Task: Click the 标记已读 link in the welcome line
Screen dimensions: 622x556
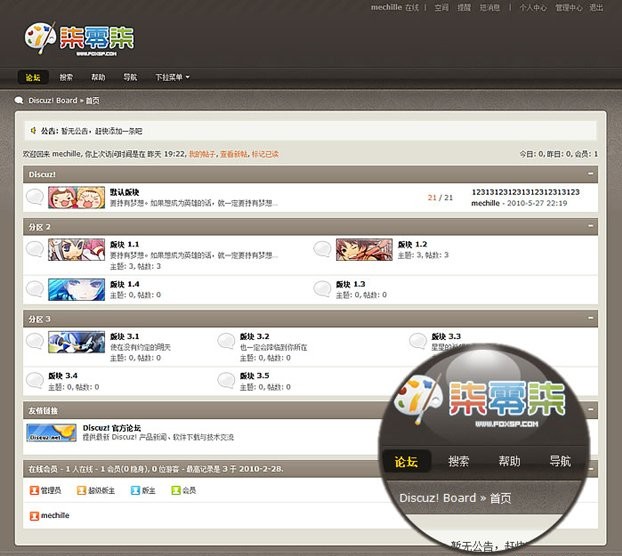Action: point(265,154)
